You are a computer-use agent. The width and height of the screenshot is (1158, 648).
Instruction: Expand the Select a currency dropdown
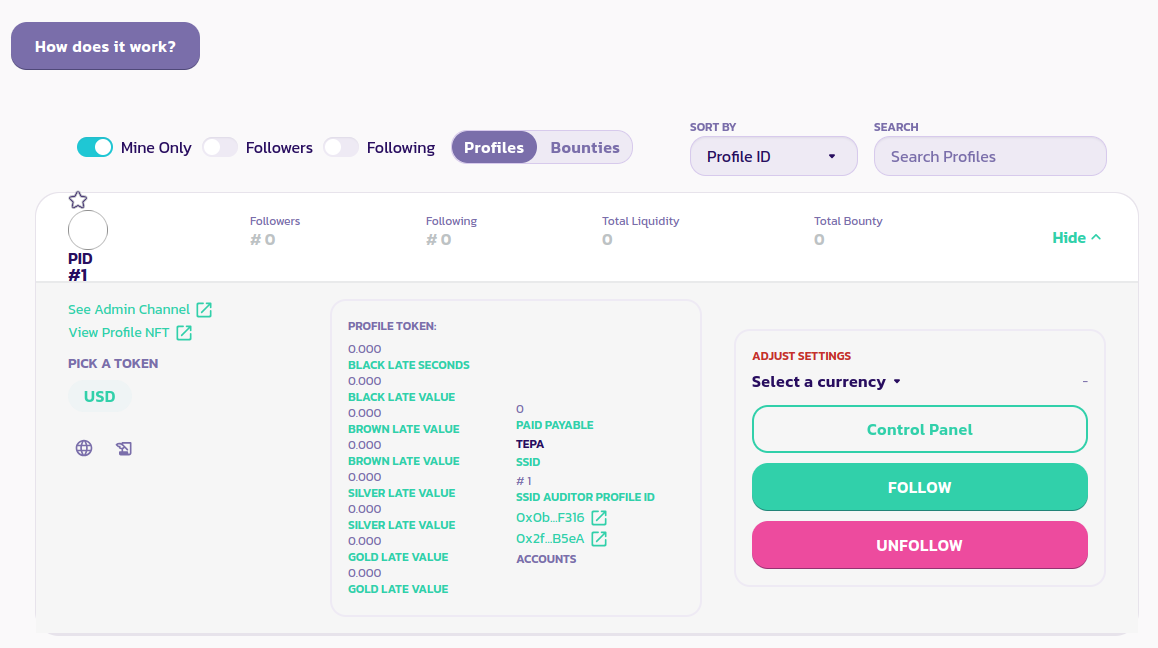[x=826, y=382]
